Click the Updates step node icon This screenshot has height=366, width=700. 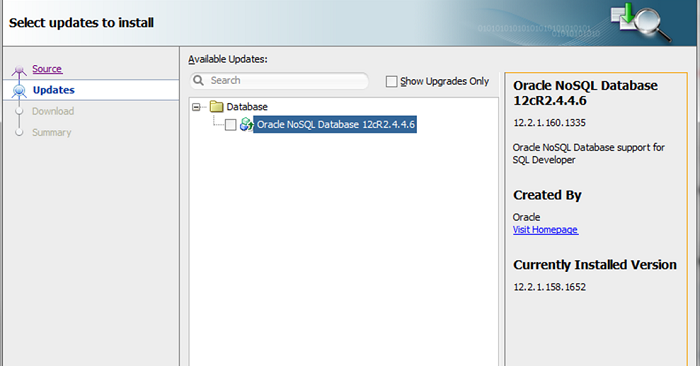point(19,91)
